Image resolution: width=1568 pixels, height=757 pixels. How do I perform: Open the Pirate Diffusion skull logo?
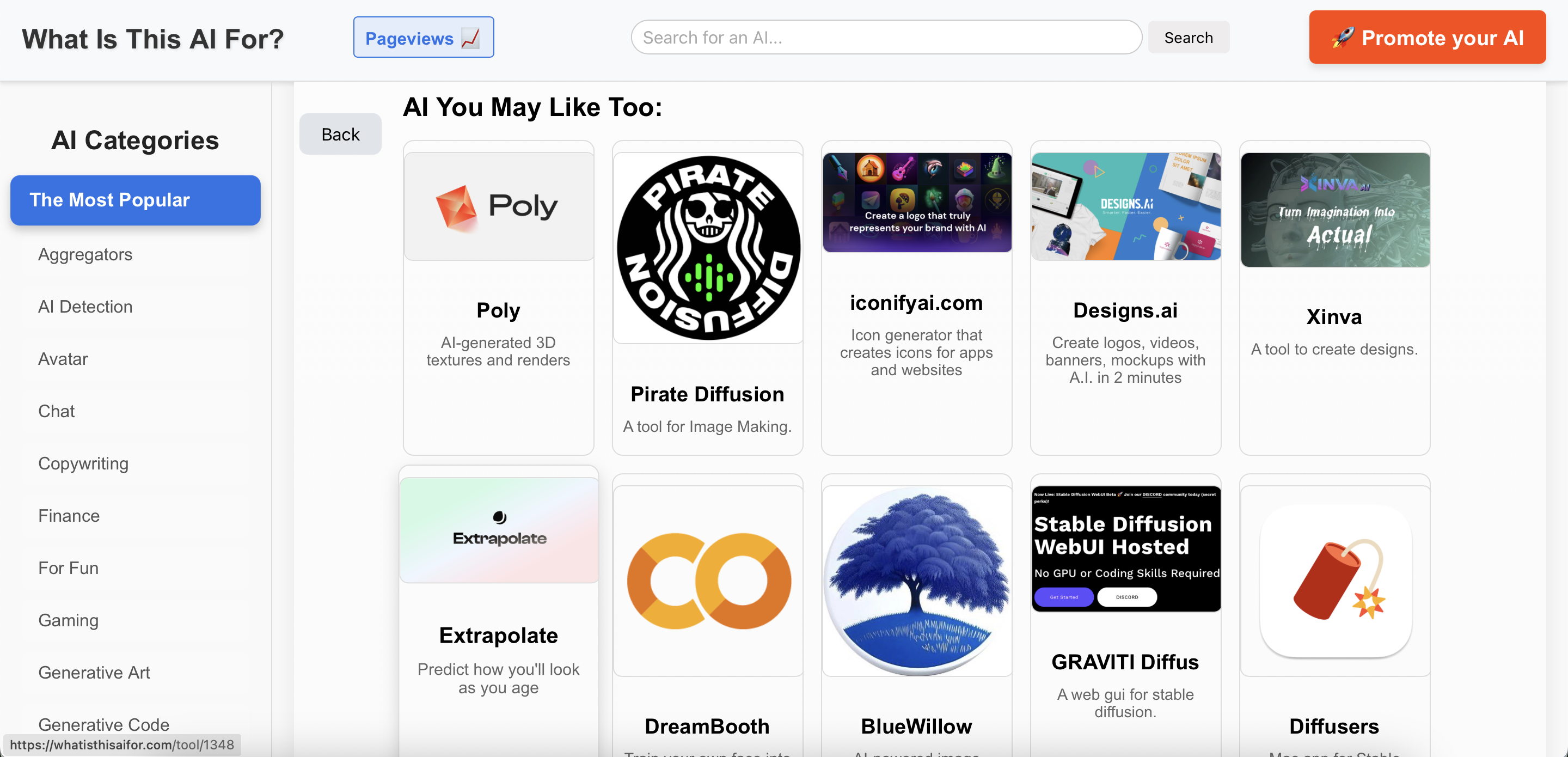click(707, 248)
